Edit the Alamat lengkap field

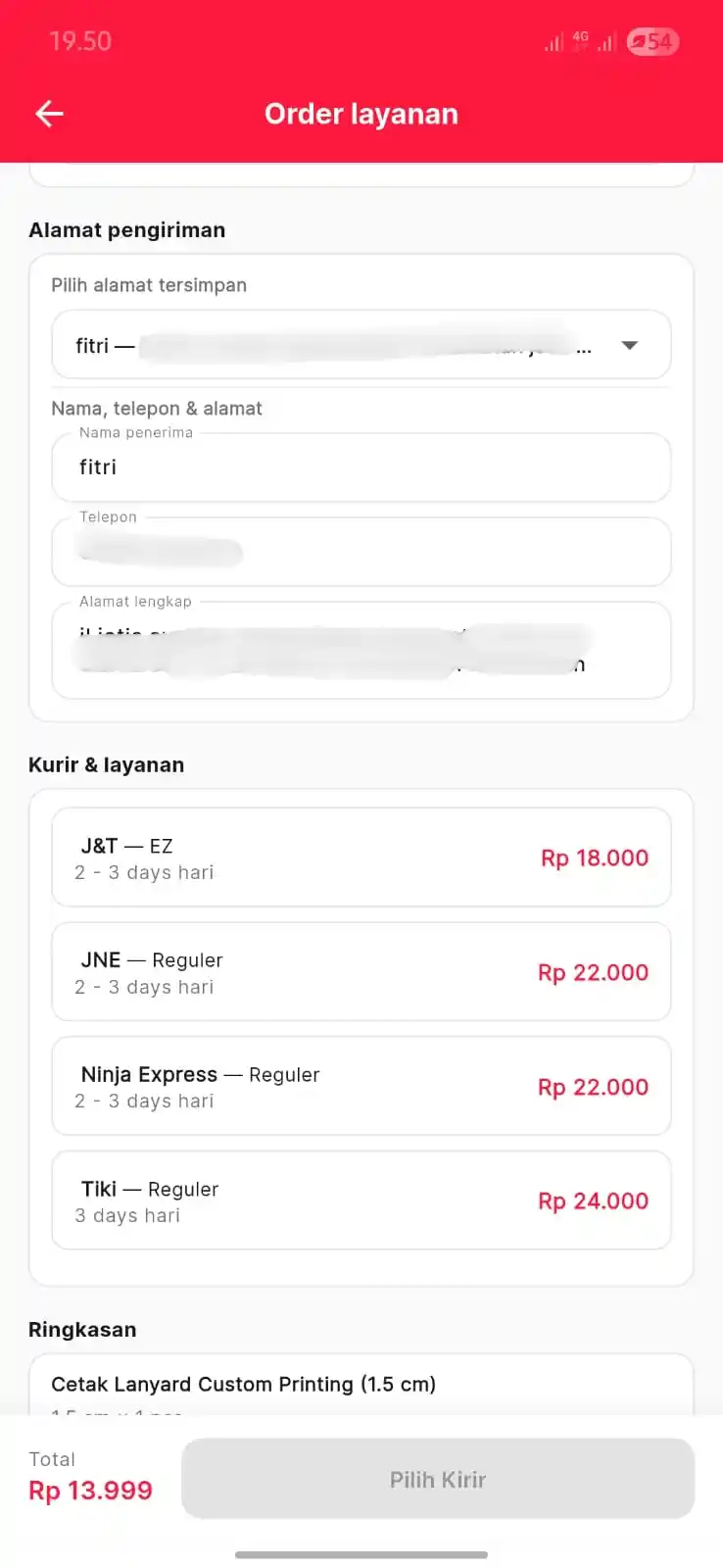pyautogui.click(x=361, y=650)
